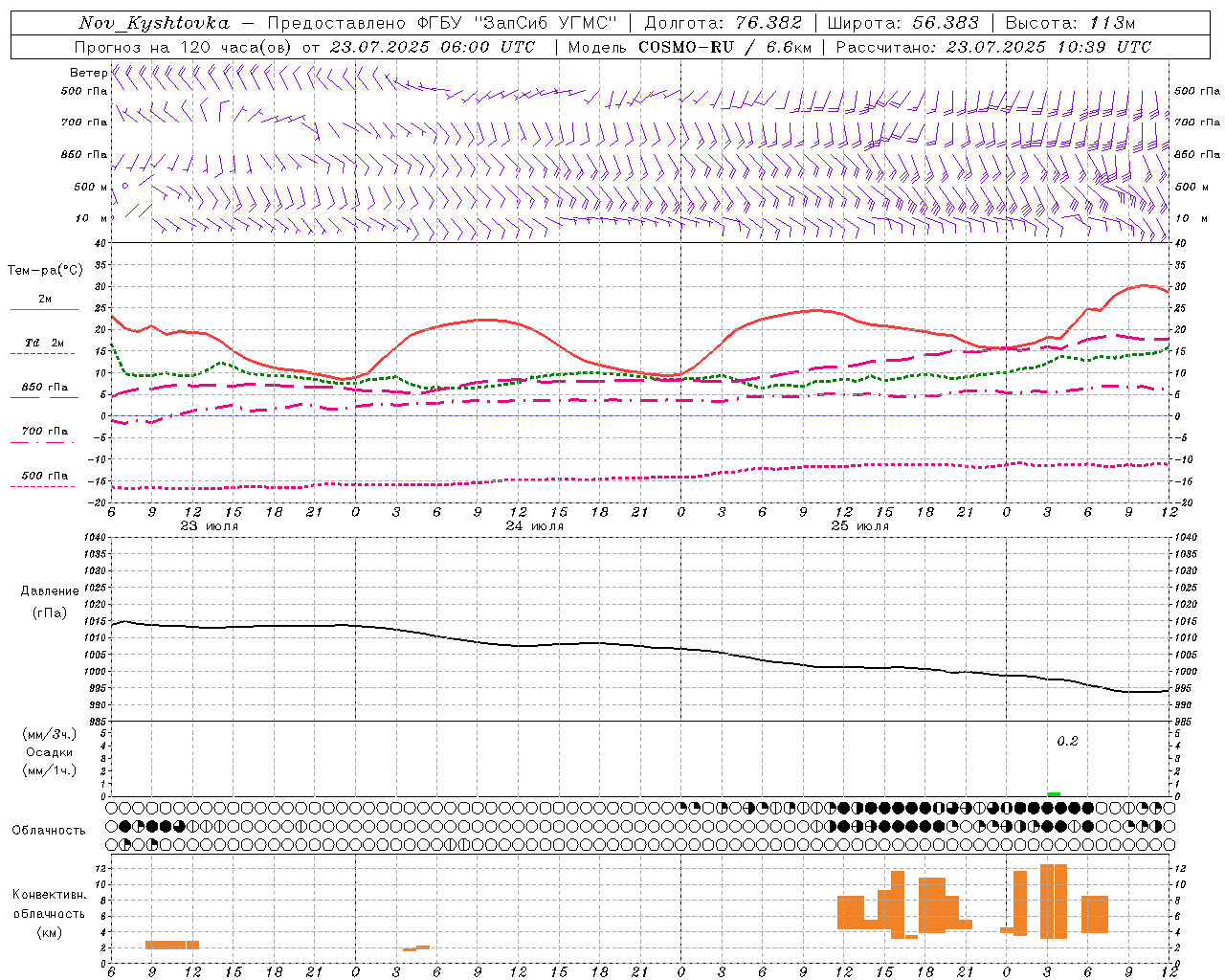
Task: Click the provider text ФГБУ "ЗапСиб УГМС"
Action: click(516, 23)
